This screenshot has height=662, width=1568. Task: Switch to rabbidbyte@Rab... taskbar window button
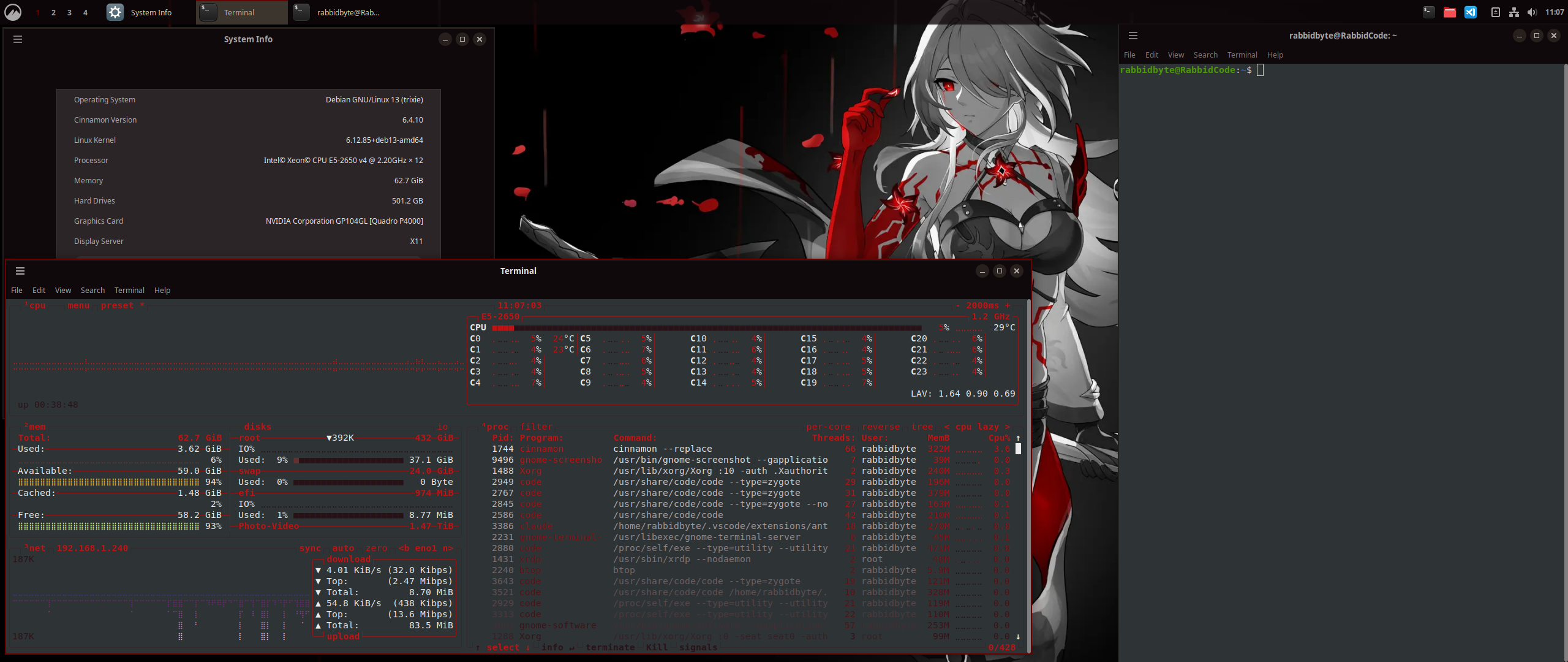pos(336,12)
